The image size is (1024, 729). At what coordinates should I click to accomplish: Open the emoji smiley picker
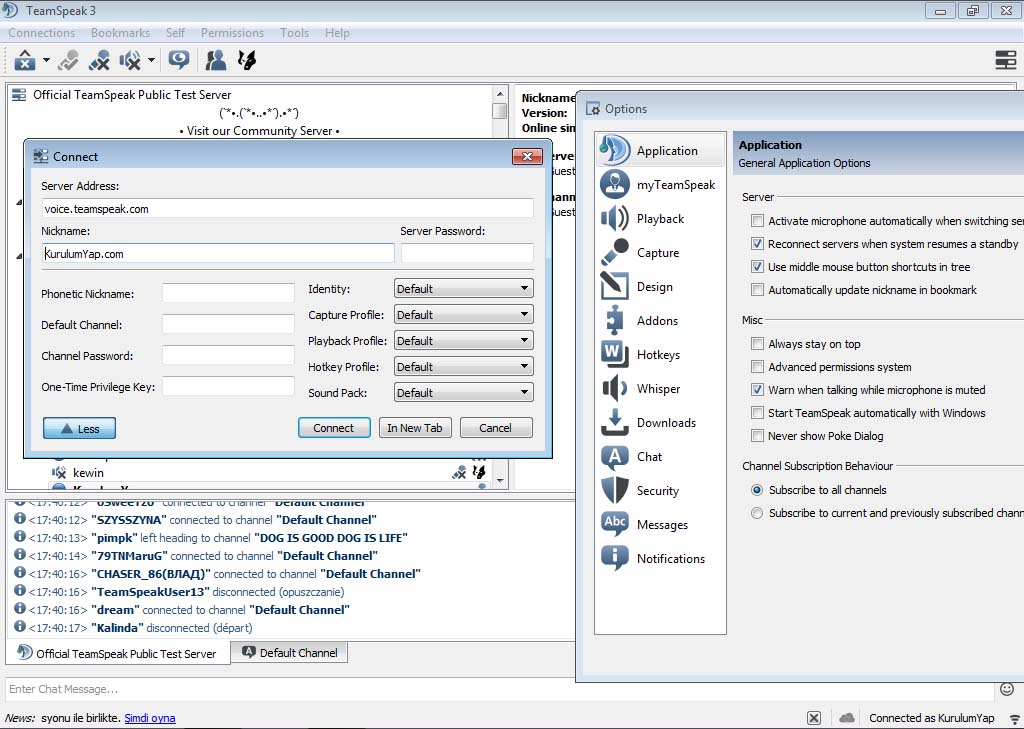(1007, 689)
